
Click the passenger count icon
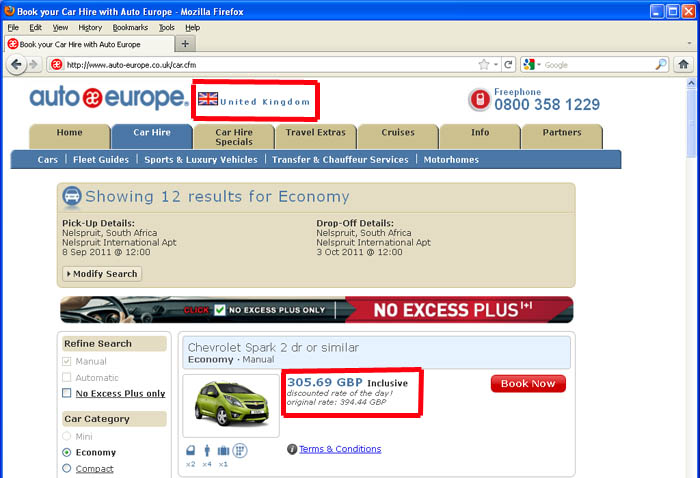tap(207, 450)
